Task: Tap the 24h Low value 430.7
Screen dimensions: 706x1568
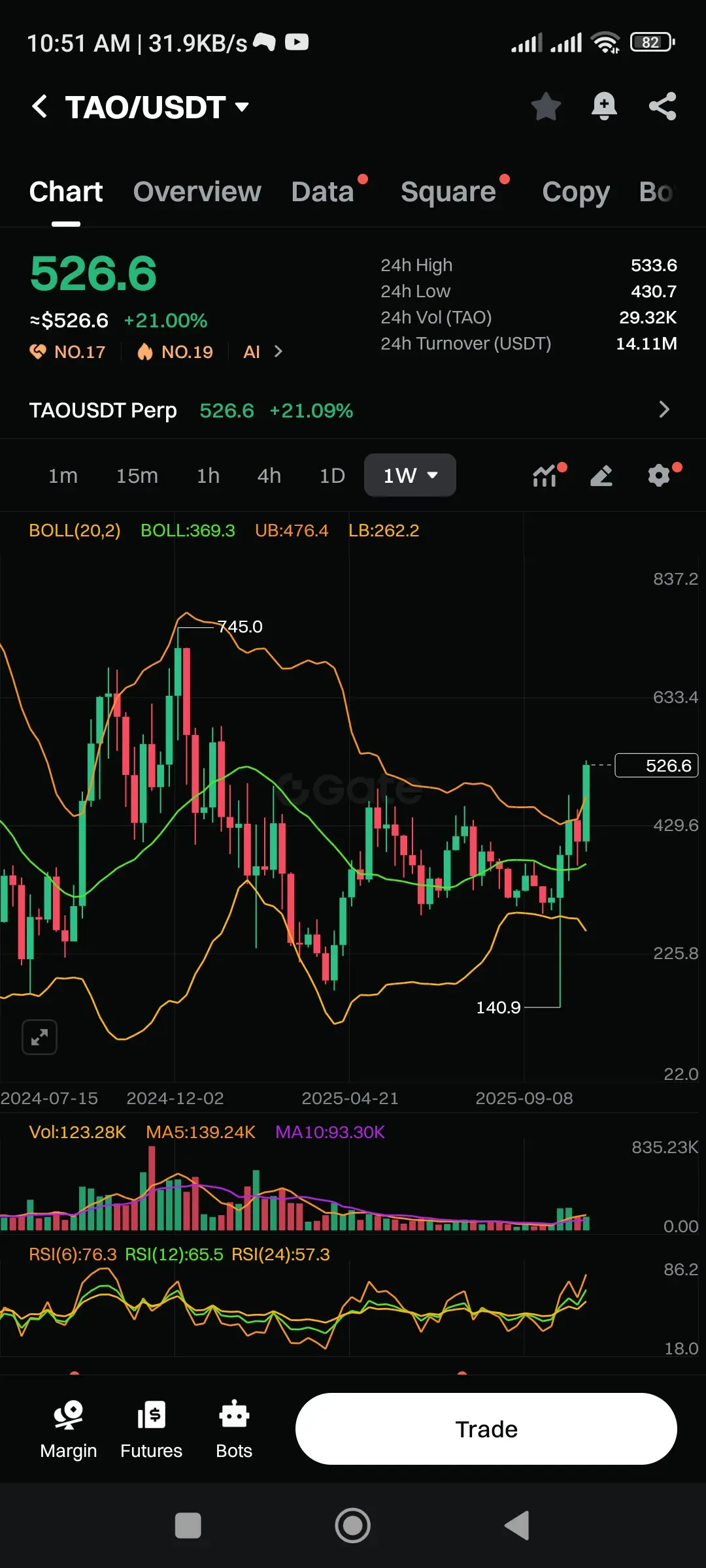Action: pos(654,291)
